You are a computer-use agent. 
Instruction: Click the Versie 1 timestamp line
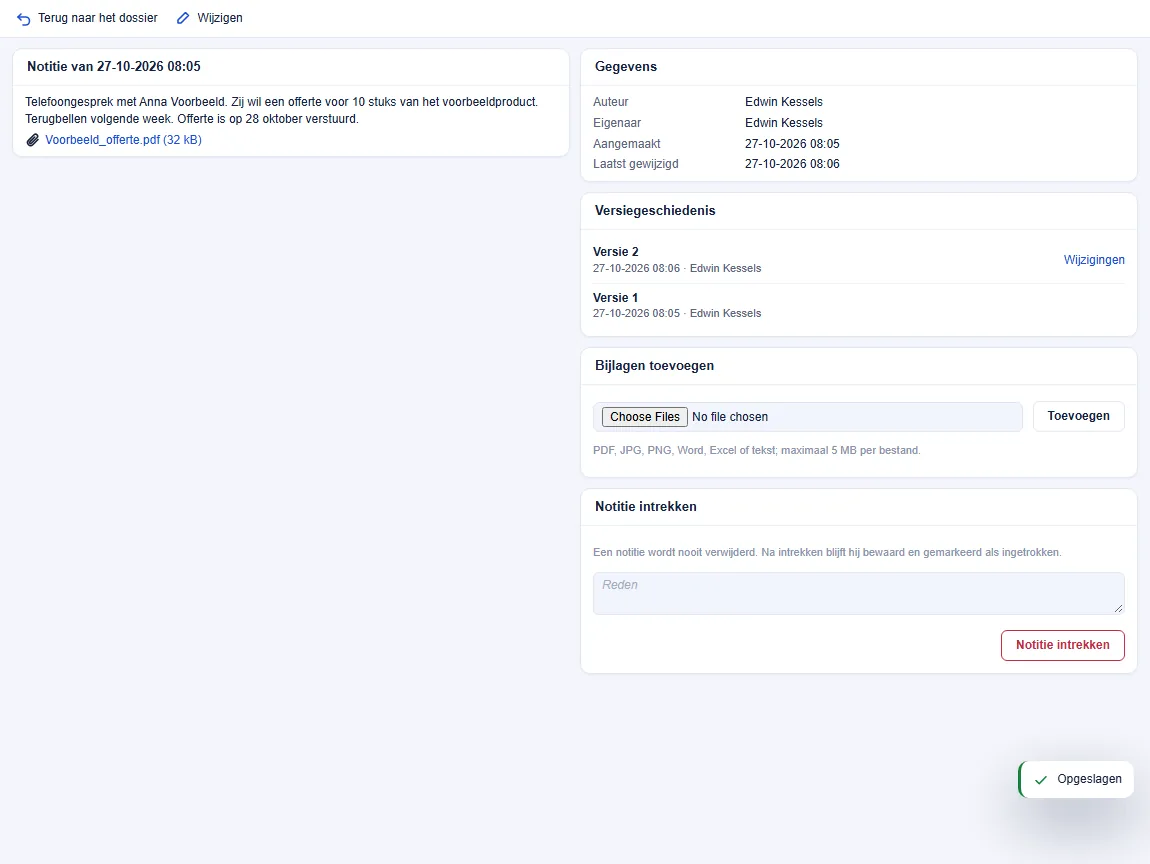pos(677,313)
